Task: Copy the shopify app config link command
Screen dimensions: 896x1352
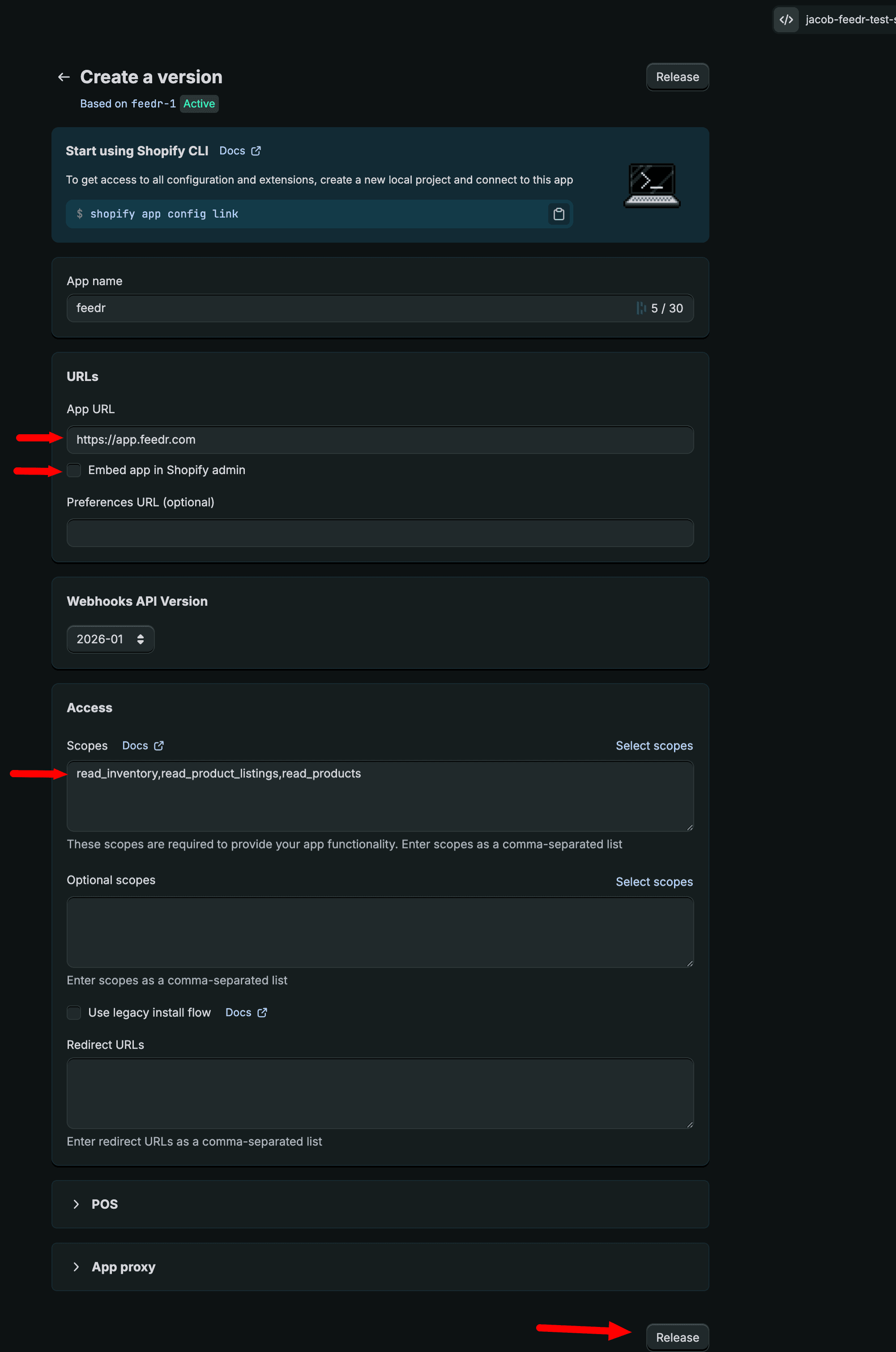Action: [558, 214]
